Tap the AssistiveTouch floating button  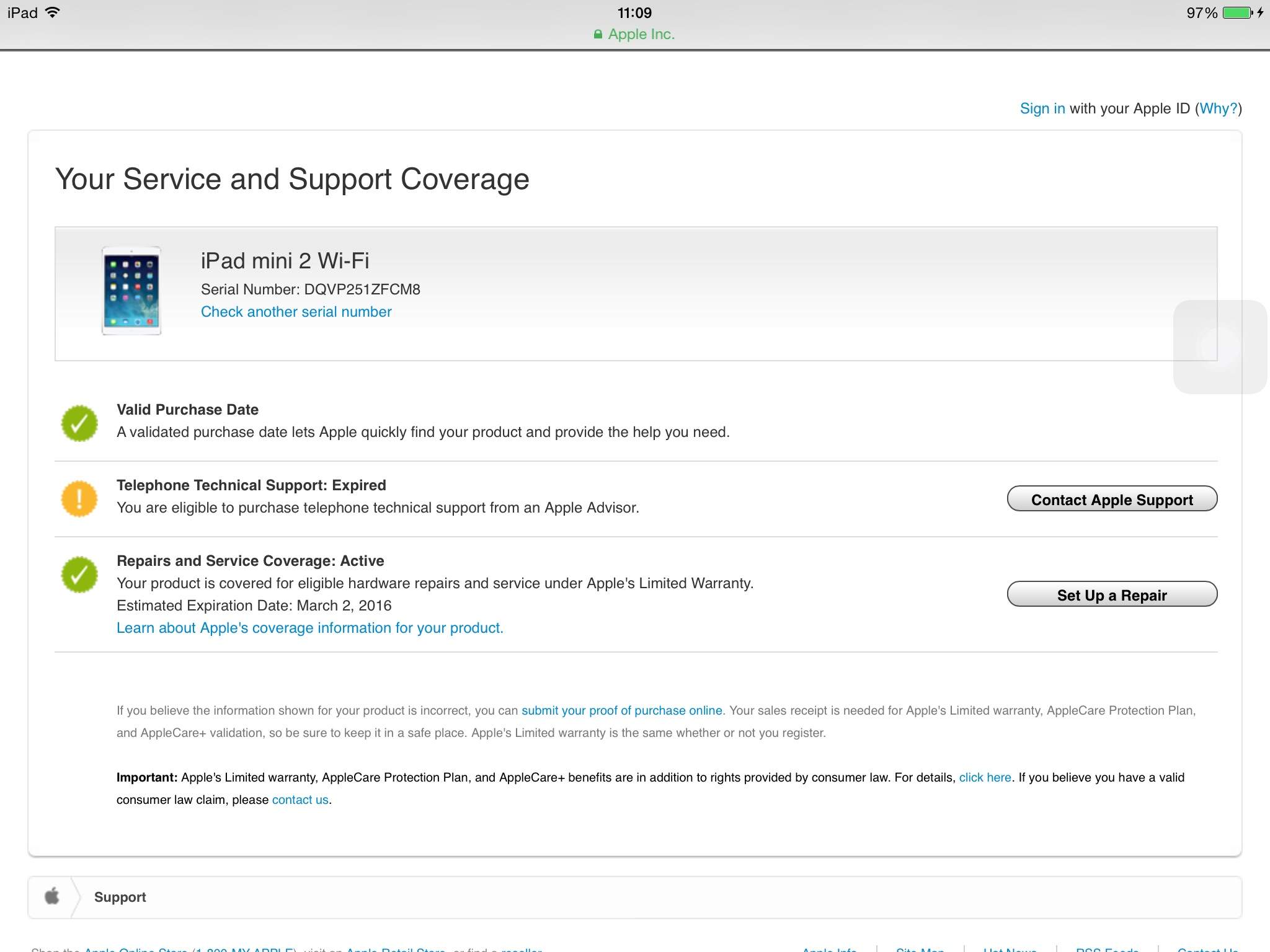pos(1219,347)
